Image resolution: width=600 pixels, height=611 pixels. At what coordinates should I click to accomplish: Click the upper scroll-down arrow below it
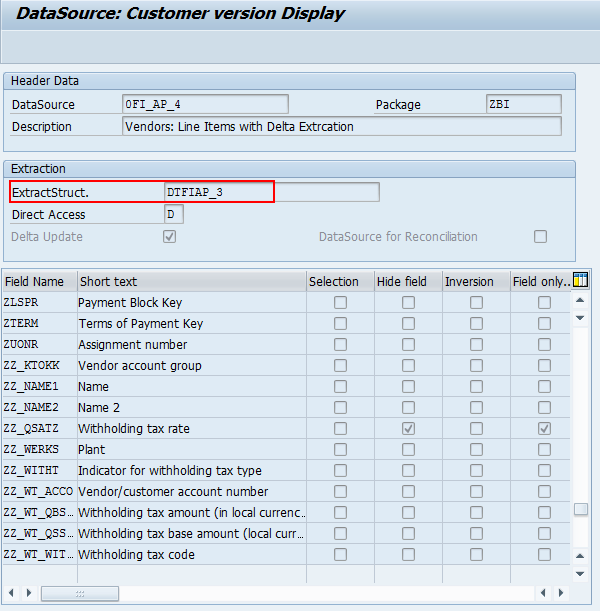tap(580, 318)
